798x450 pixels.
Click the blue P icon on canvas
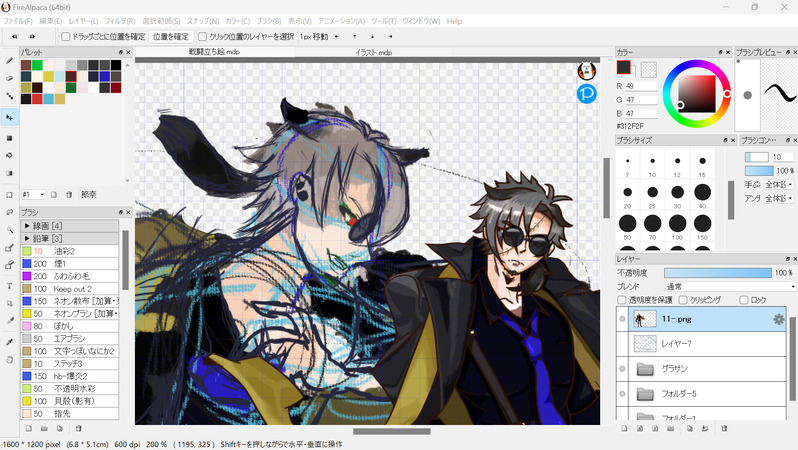click(587, 94)
